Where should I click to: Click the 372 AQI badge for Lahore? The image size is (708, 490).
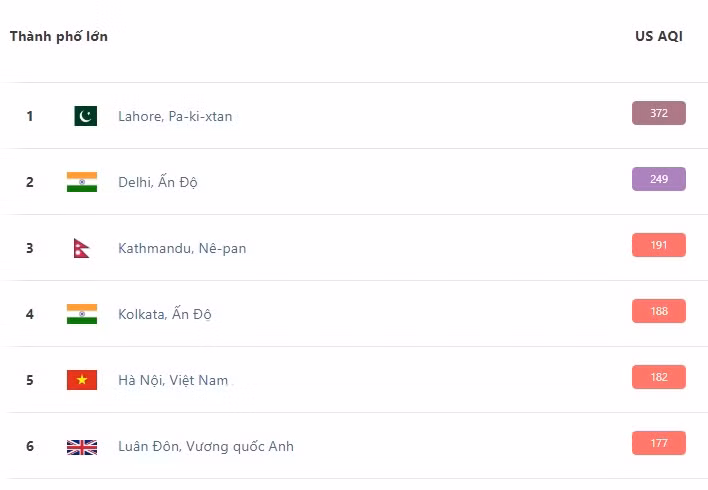[x=659, y=113]
